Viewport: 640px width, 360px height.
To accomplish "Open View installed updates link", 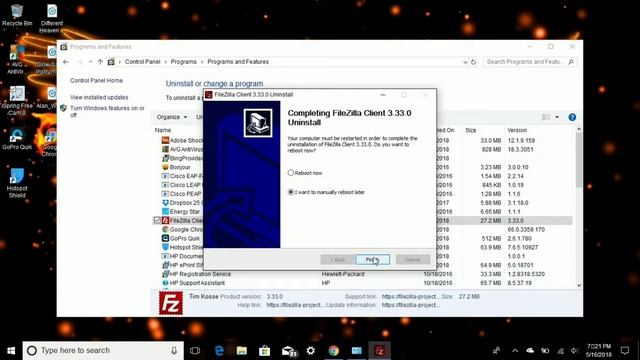I will pos(99,97).
